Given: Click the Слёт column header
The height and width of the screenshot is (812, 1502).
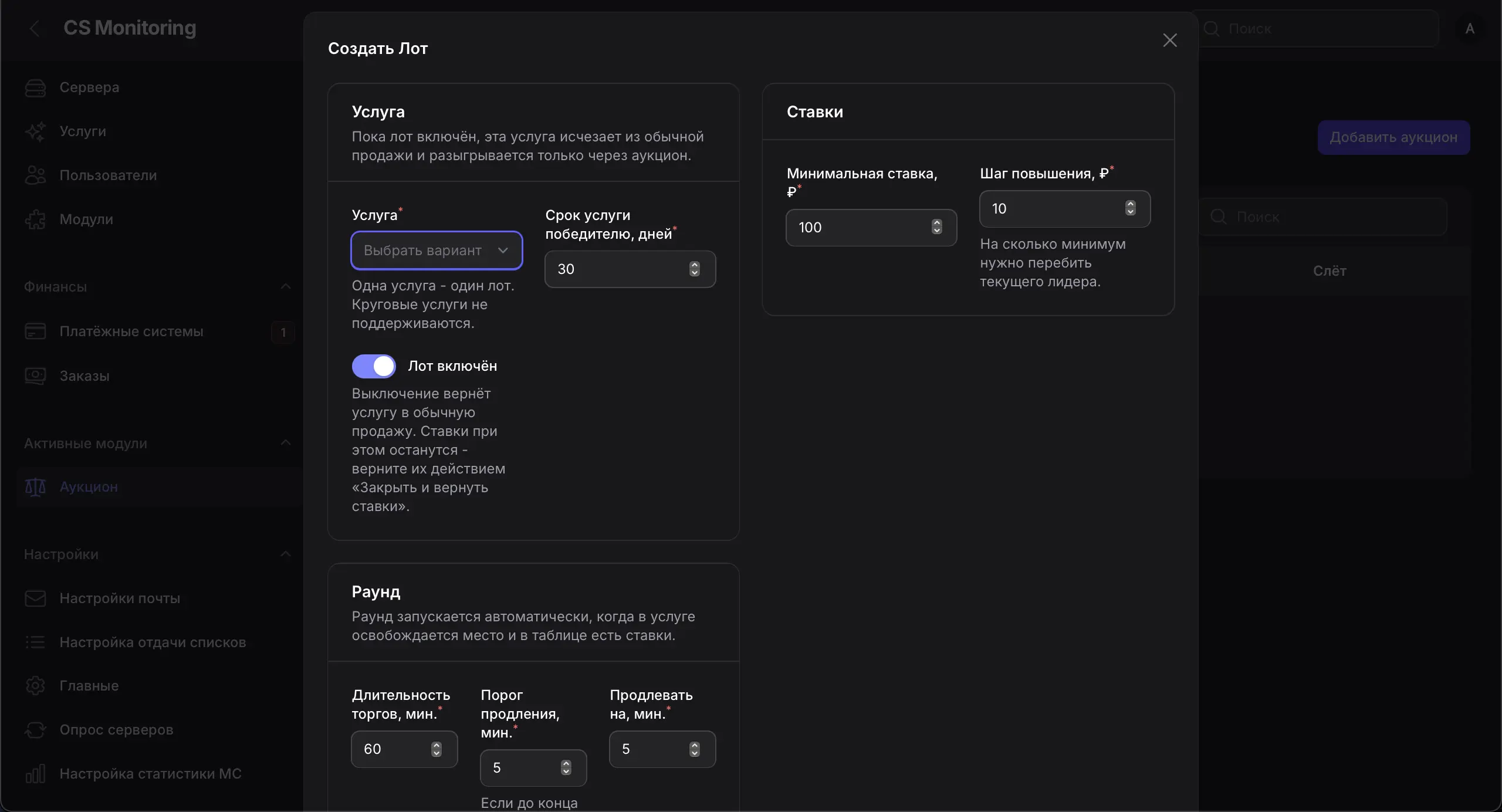Looking at the screenshot, I should 1330,271.
